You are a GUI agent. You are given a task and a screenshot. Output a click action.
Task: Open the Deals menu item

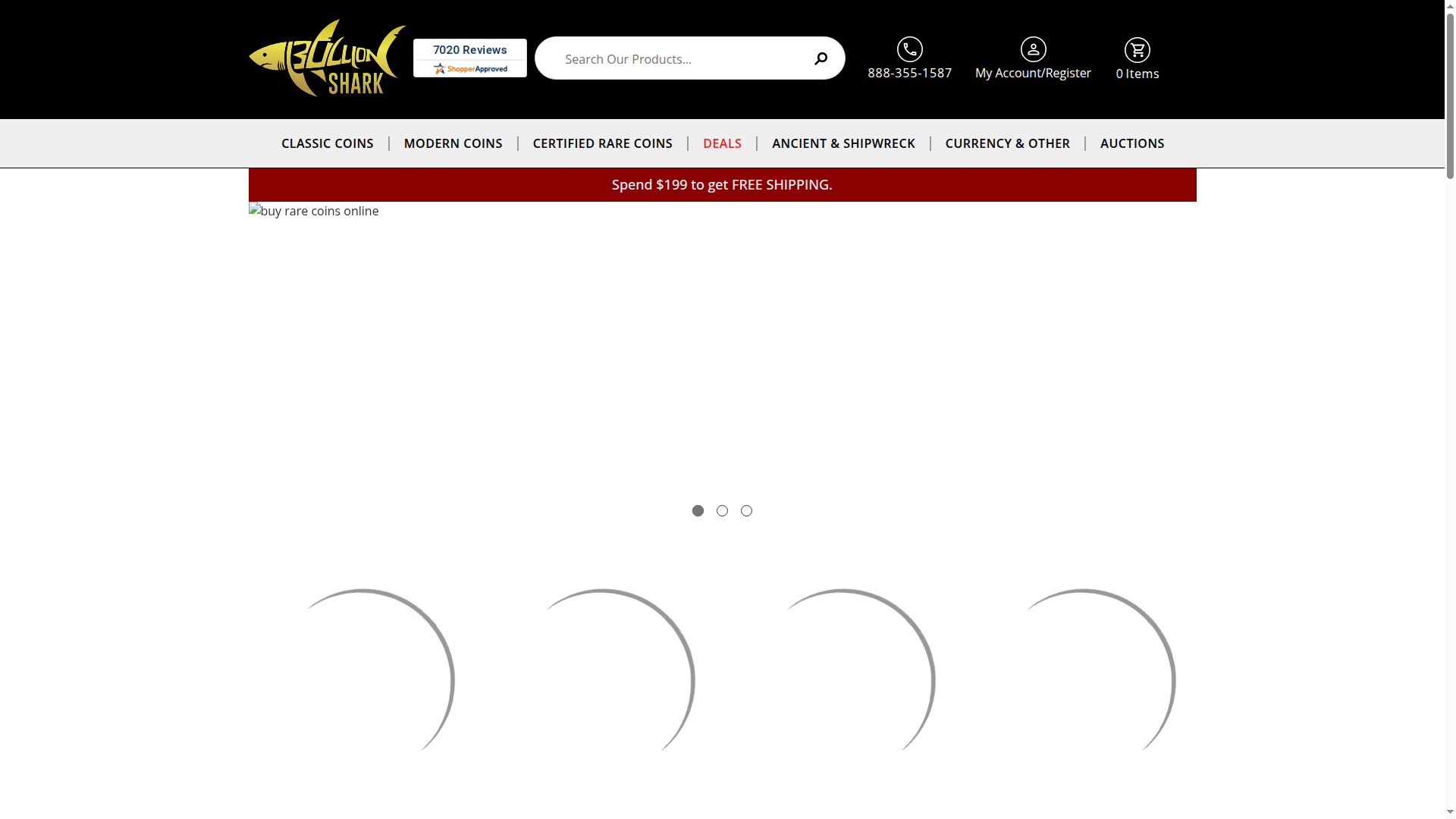coord(722,143)
